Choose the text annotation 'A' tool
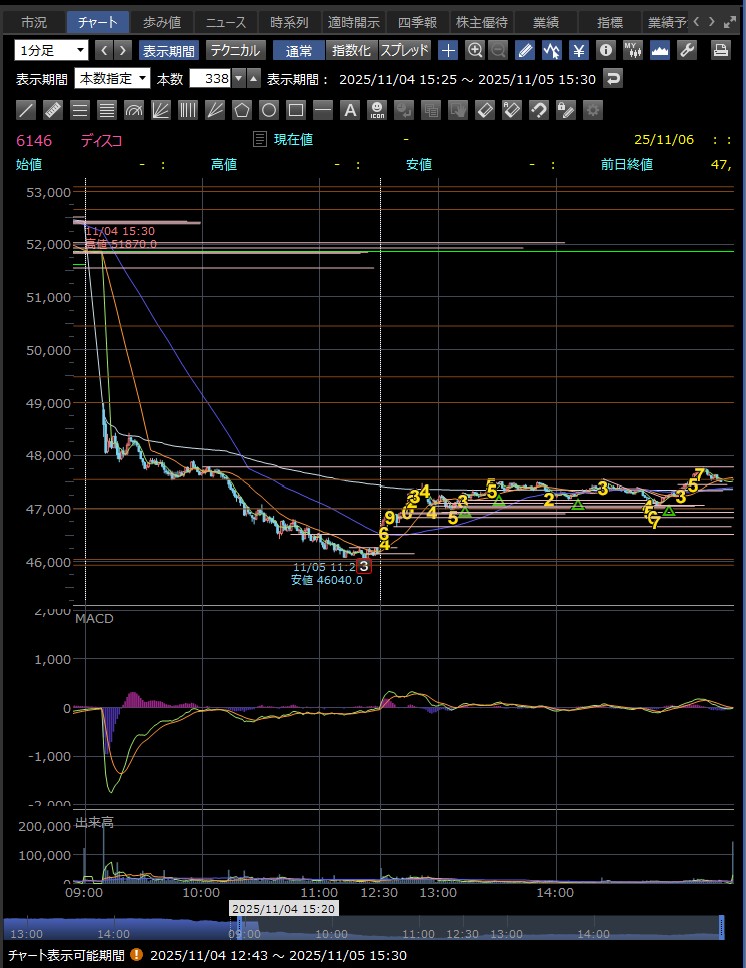Viewport: 746px width, 968px height. point(350,110)
